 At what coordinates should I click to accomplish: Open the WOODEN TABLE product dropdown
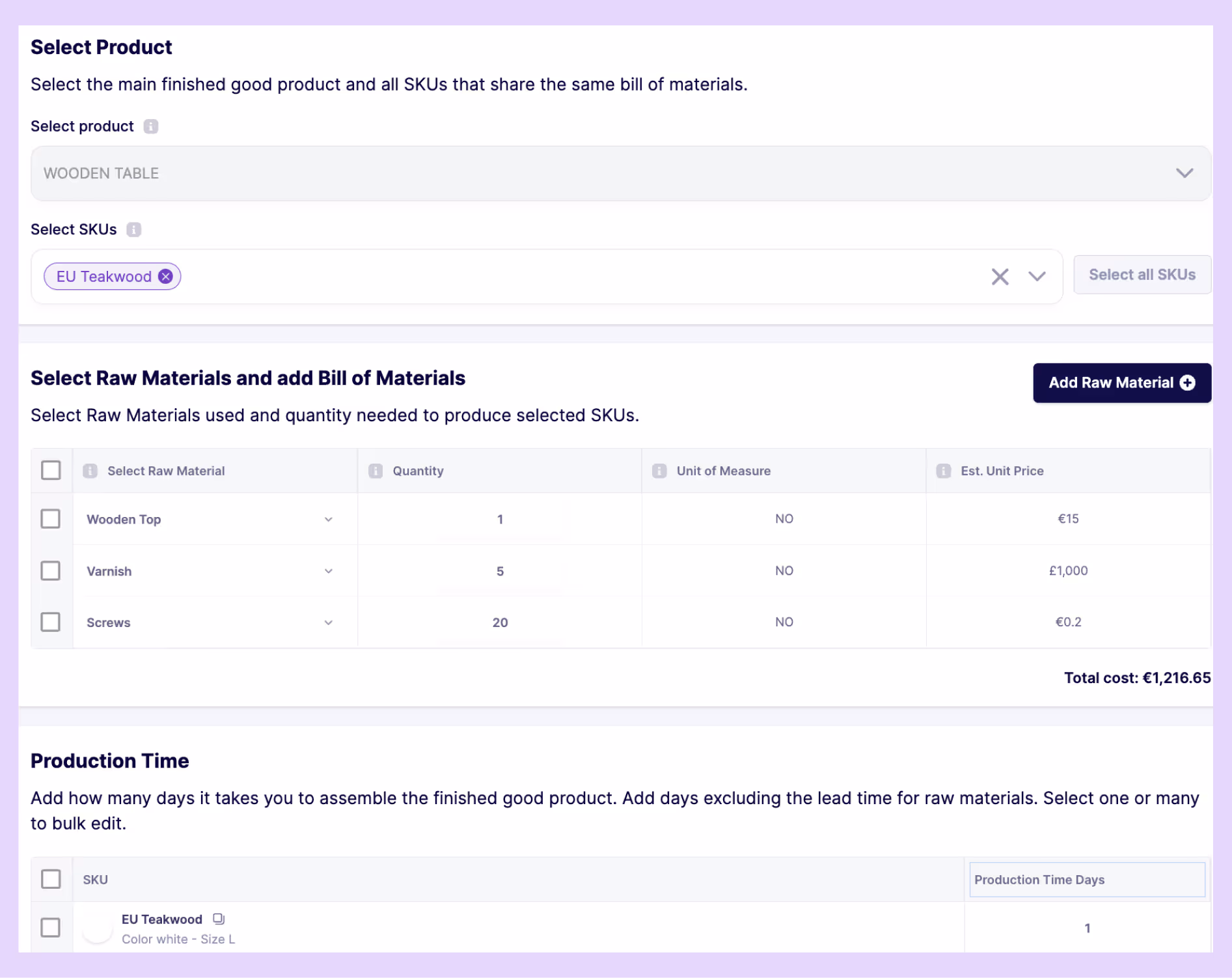[621, 173]
